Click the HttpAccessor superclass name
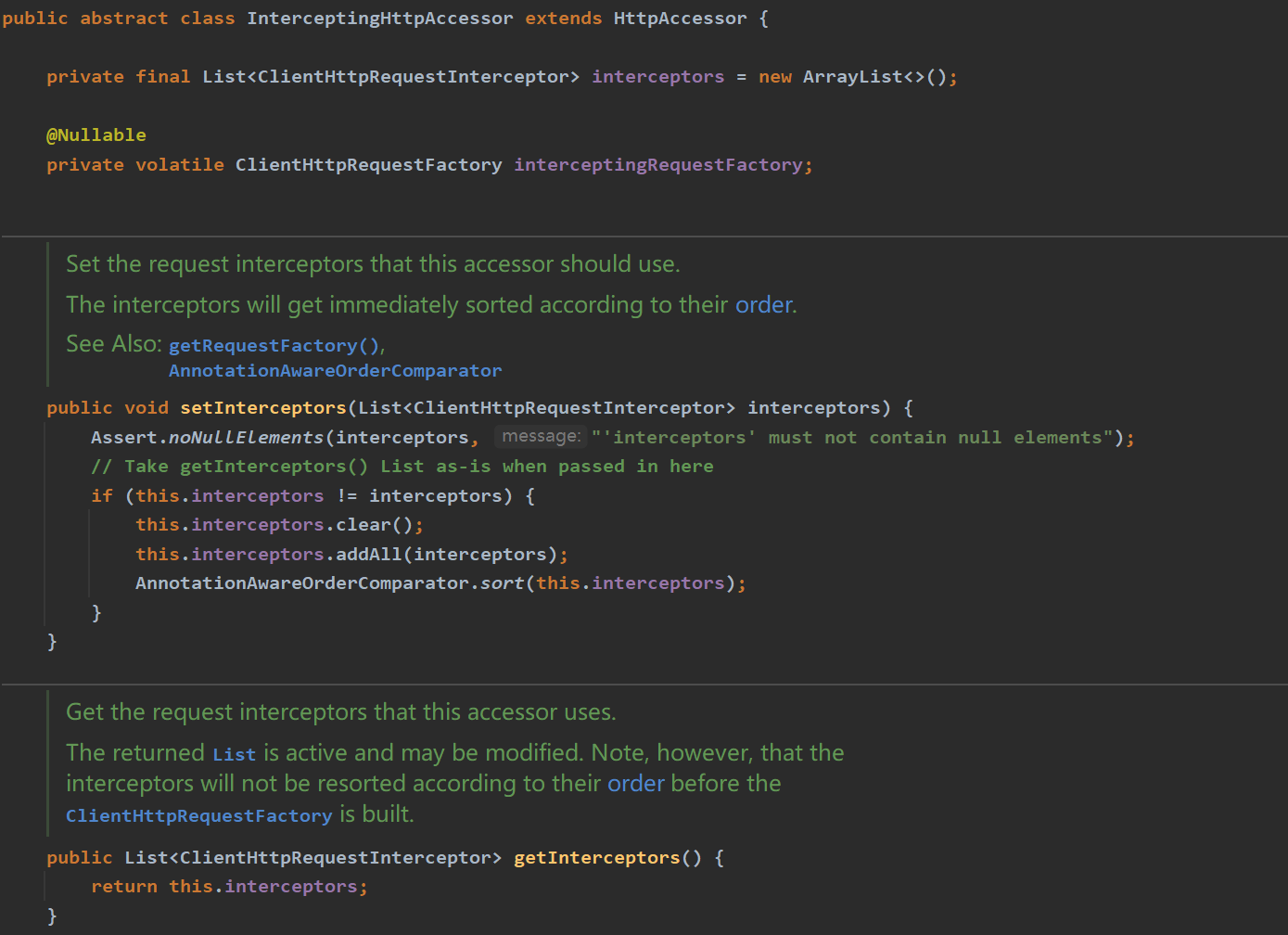The height and width of the screenshot is (935, 1288). (680, 19)
